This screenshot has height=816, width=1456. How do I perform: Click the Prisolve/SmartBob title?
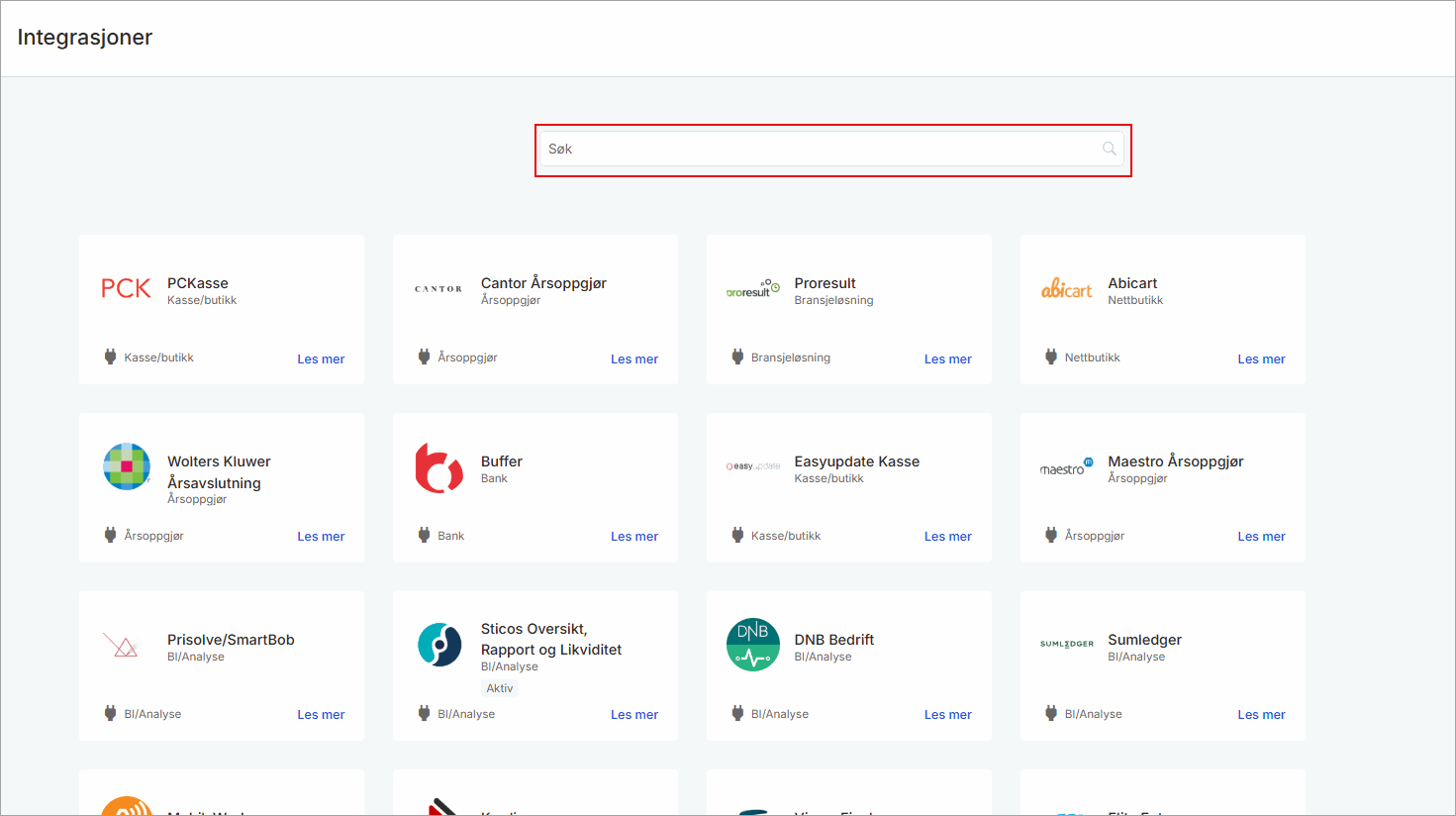coord(231,640)
